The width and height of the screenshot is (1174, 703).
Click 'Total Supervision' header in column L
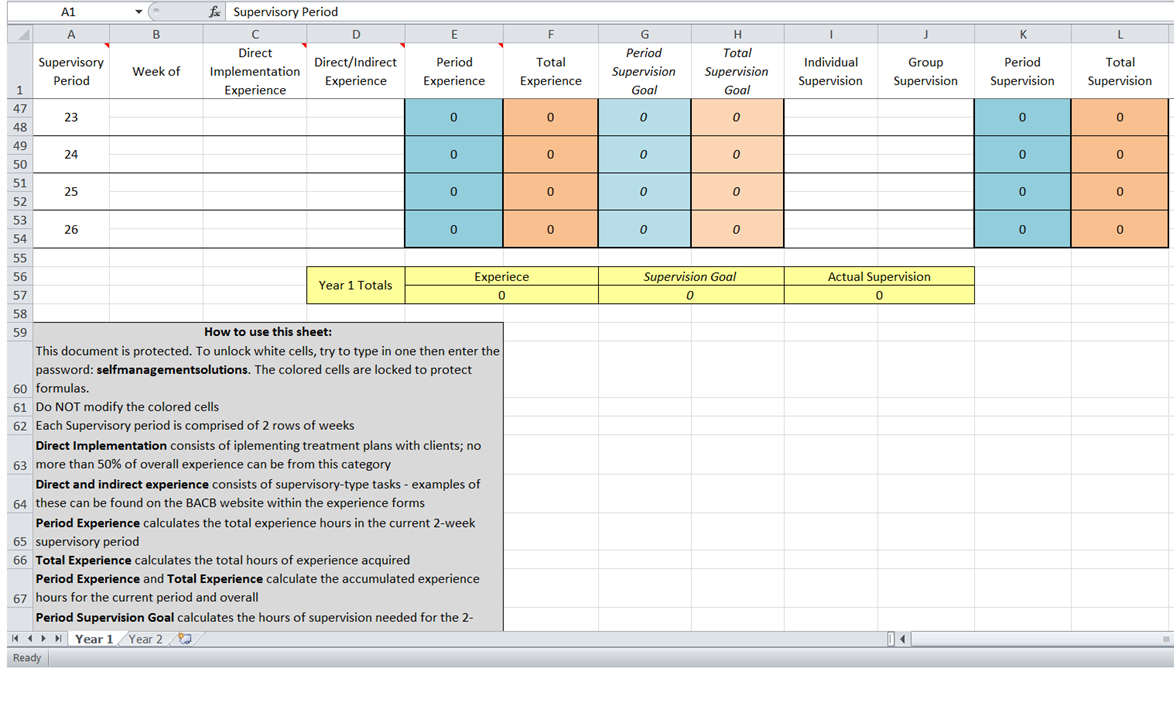coord(1119,71)
